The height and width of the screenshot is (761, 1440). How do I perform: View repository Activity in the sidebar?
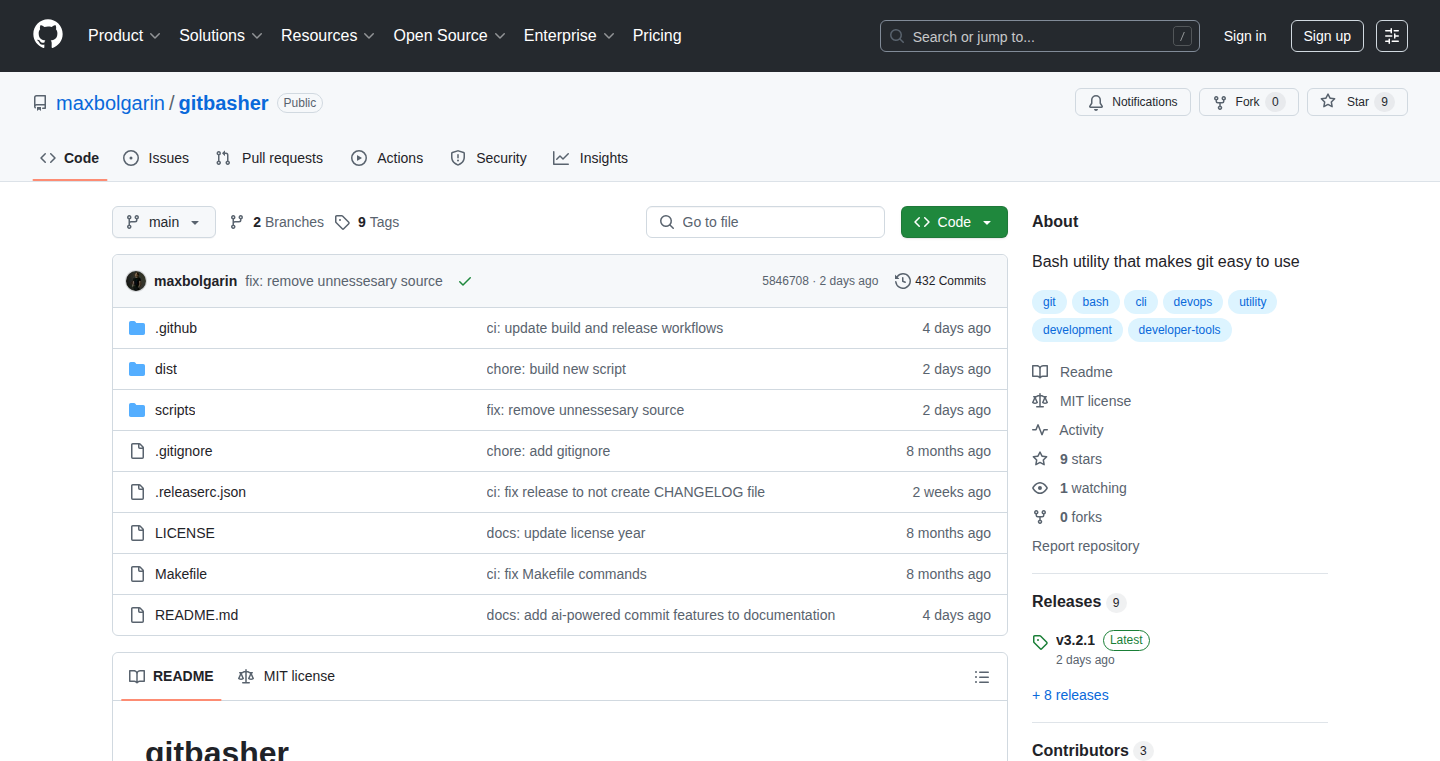pyautogui.click(x=1068, y=430)
